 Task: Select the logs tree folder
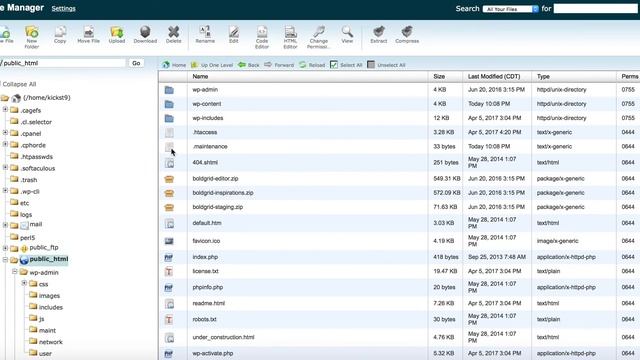26,214
